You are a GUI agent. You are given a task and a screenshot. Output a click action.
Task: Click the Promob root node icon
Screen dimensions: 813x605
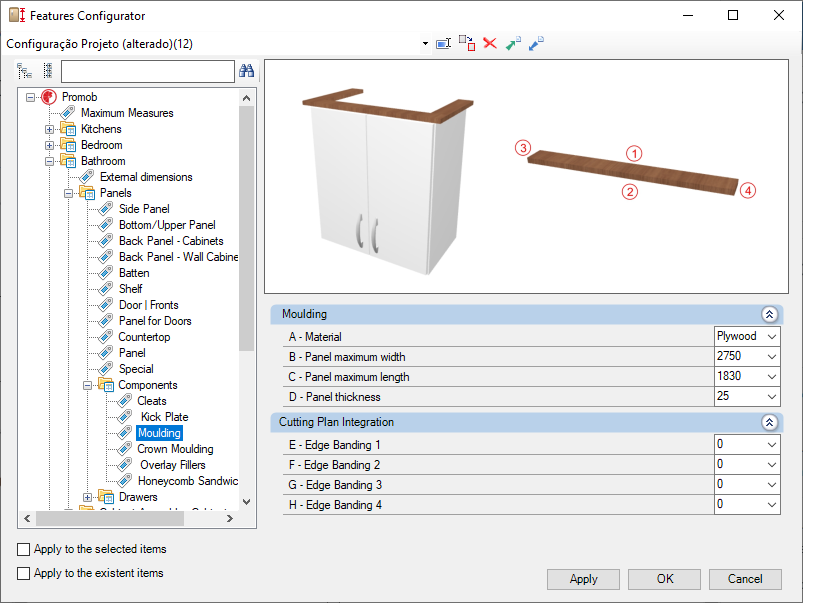click(49, 97)
